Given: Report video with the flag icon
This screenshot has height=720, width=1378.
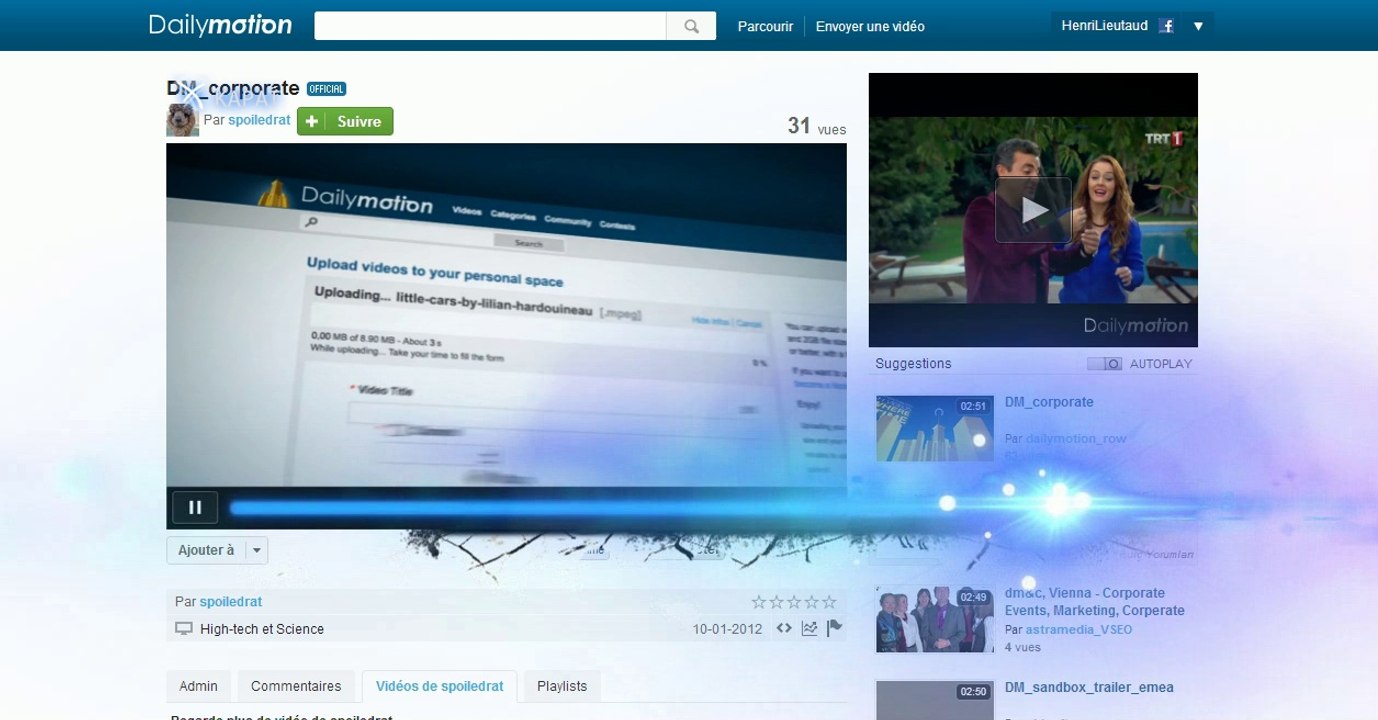Looking at the screenshot, I should coord(834,628).
